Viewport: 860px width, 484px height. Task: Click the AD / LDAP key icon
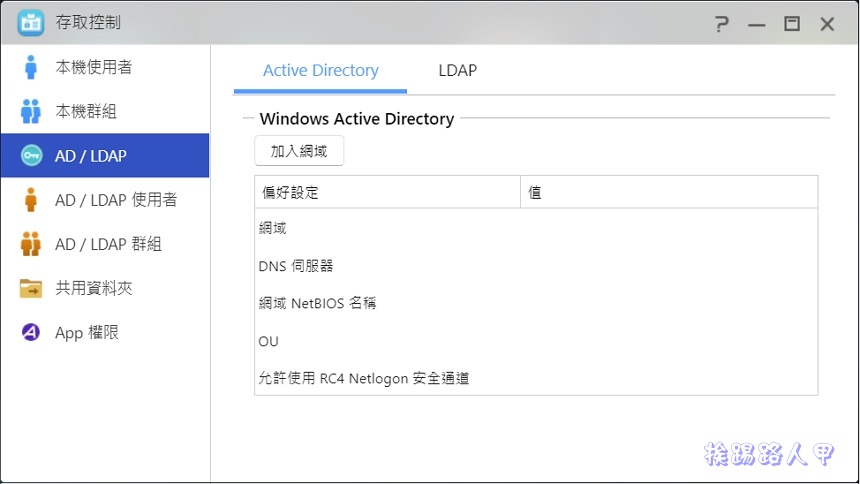(31, 156)
